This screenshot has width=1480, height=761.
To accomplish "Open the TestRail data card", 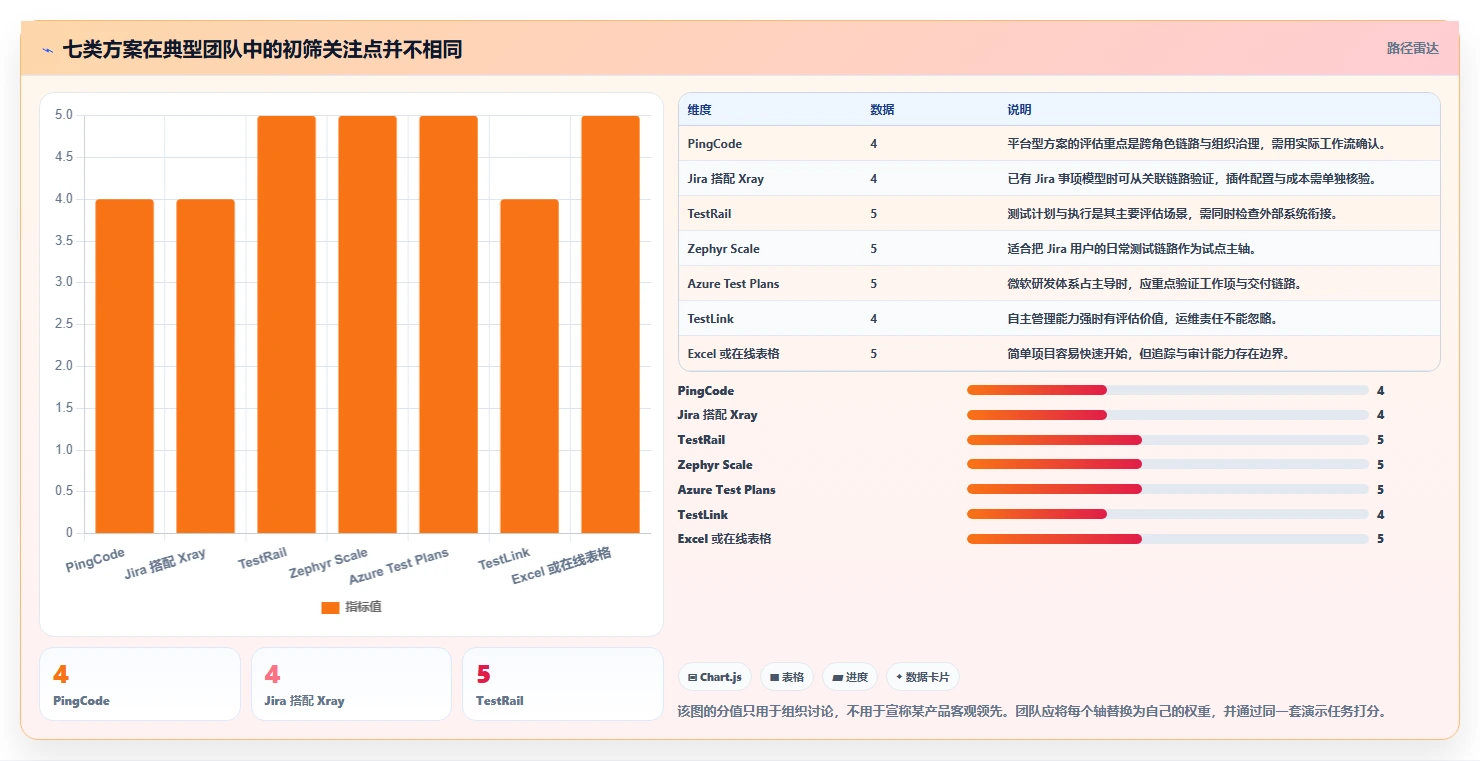I will point(563,684).
